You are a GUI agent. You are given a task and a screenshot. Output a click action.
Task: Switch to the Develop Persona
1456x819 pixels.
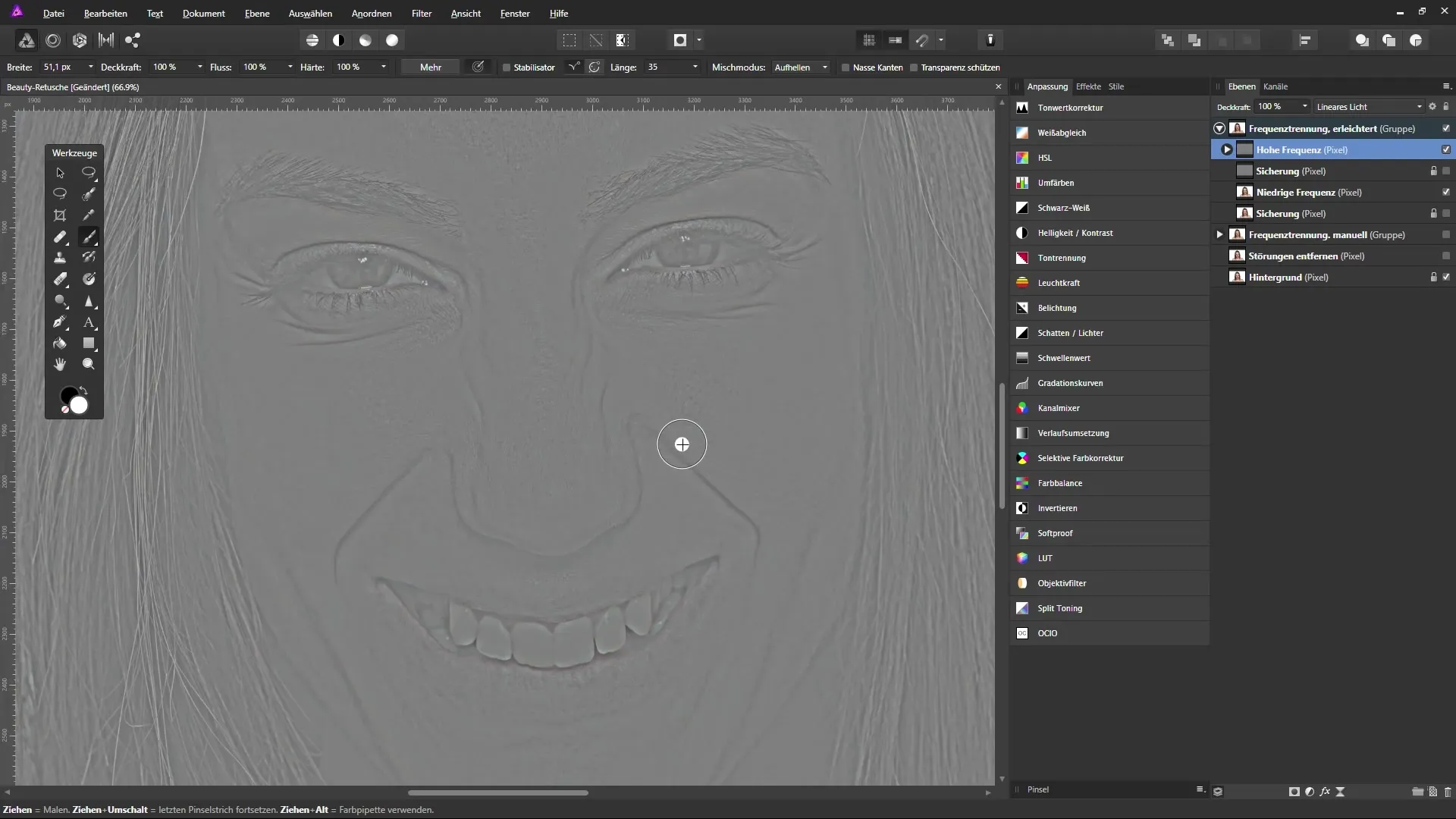(x=80, y=40)
